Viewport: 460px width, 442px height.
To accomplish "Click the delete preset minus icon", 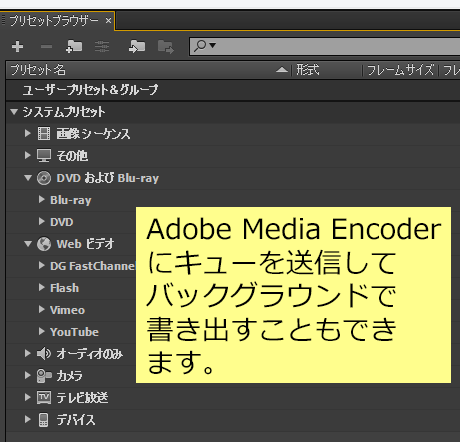I will [46, 47].
